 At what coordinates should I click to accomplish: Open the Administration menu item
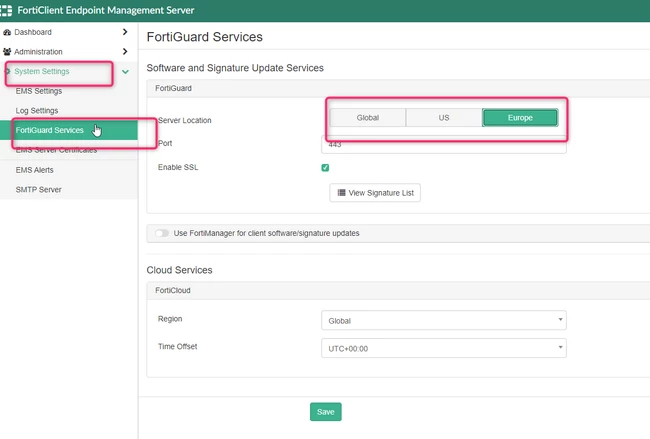point(38,52)
